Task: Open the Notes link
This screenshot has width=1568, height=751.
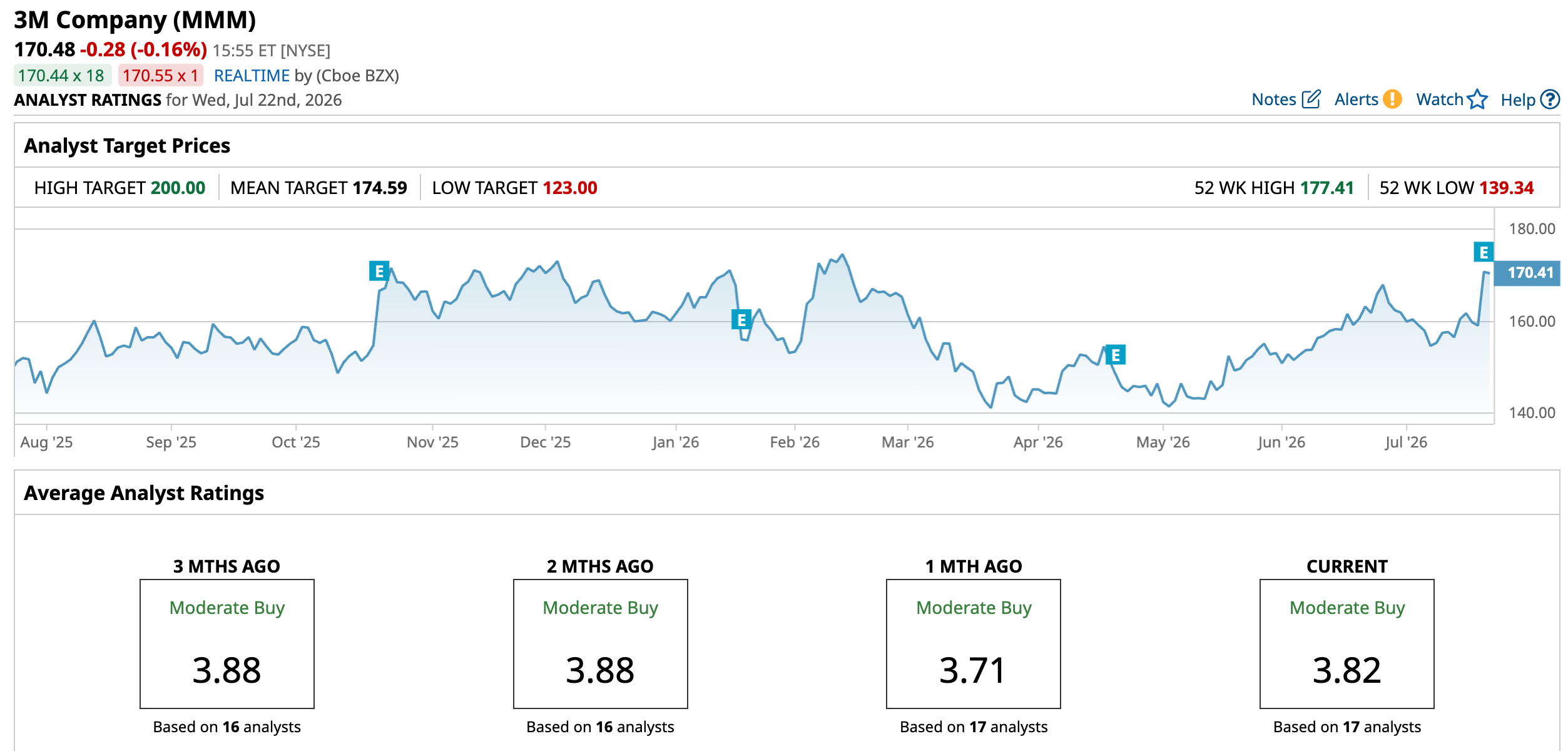Action: [1274, 100]
